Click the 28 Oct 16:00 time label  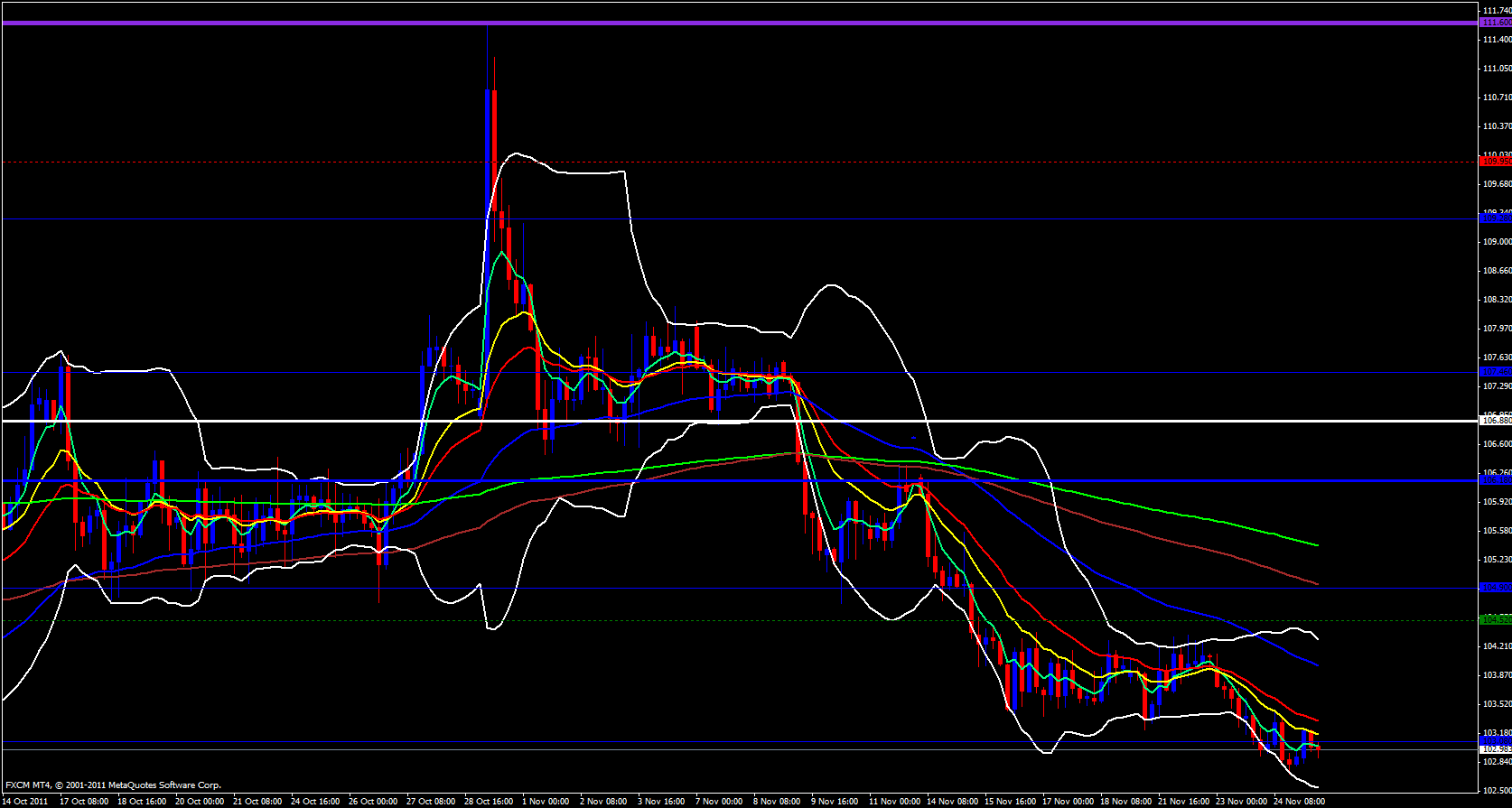coord(488,802)
